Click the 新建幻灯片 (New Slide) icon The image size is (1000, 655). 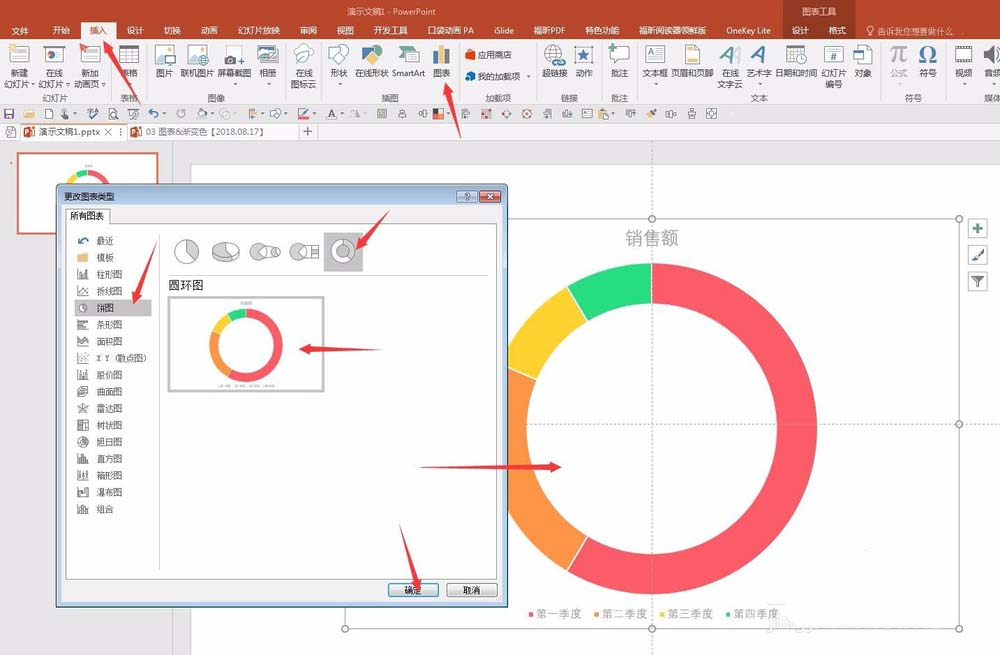click(x=19, y=55)
